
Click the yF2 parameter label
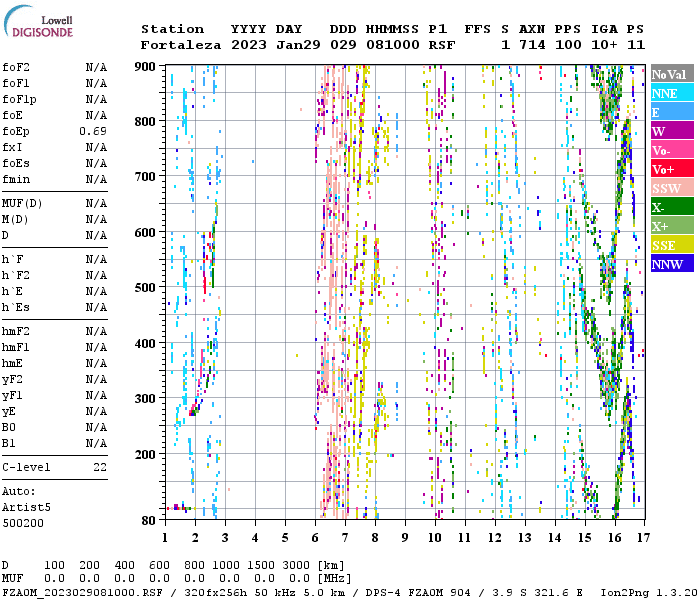click(12, 380)
